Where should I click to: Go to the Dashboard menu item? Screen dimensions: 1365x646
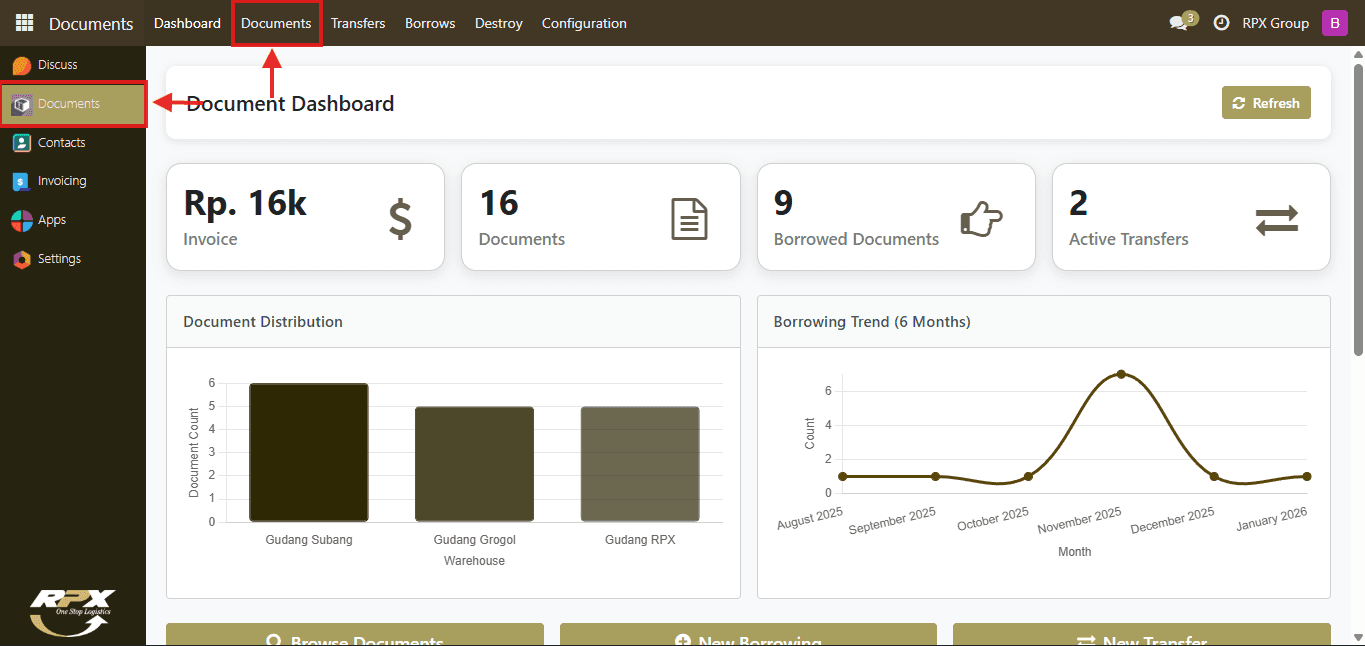[x=187, y=23]
